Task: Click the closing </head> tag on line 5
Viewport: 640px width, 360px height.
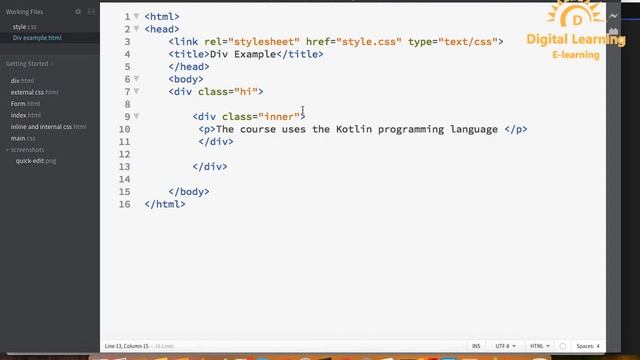Action: tap(189, 67)
